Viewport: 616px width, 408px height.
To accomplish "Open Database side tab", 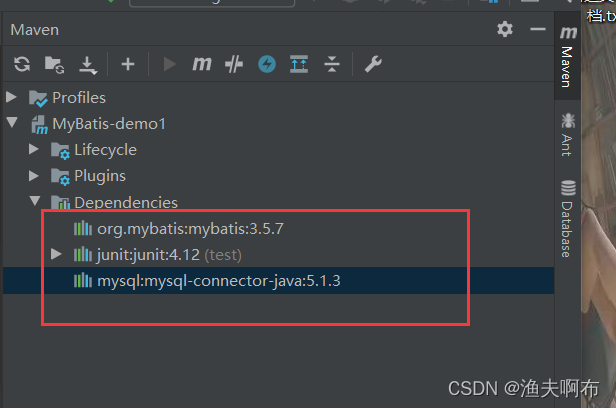I will tap(567, 219).
